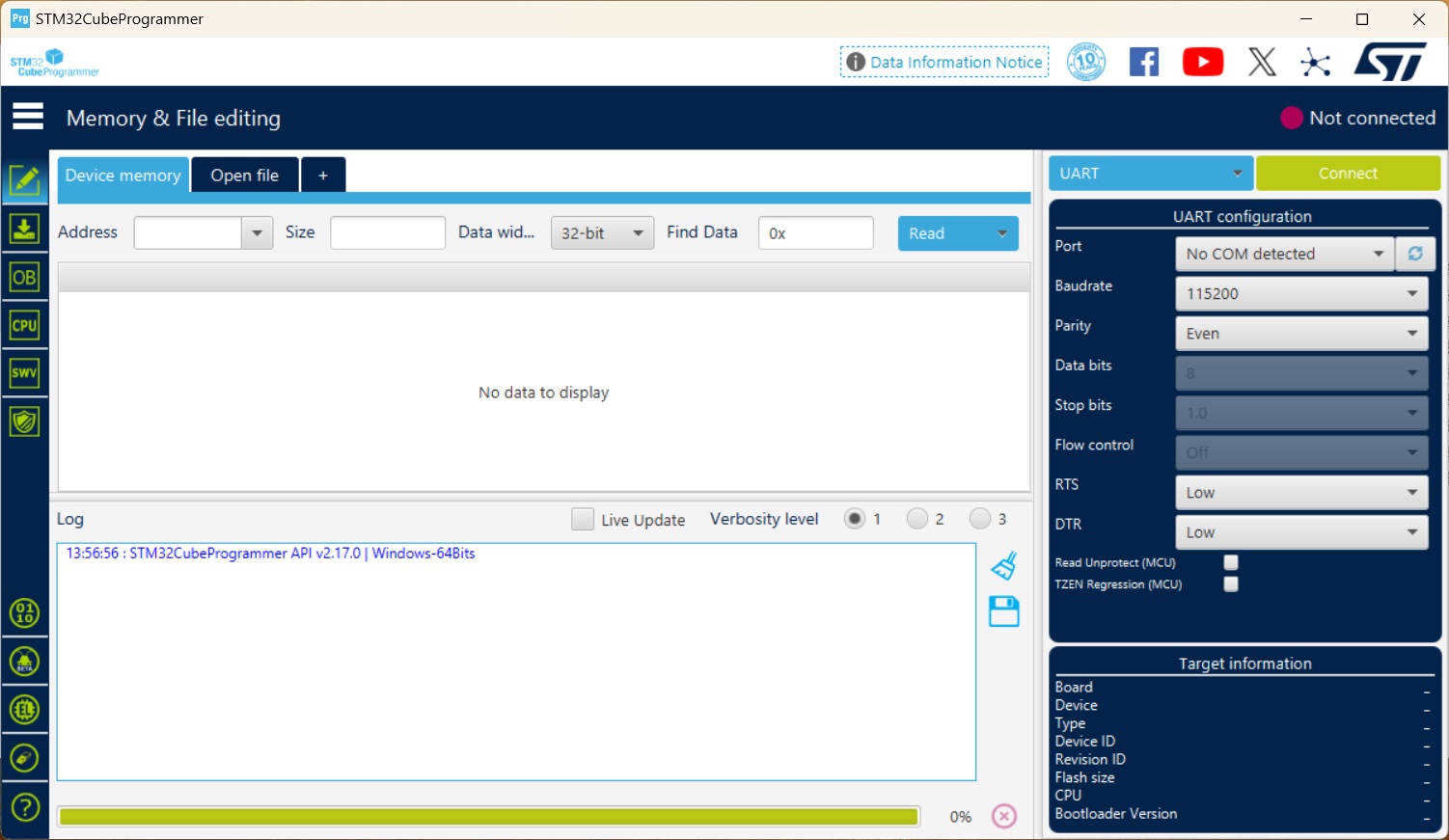The width and height of the screenshot is (1449, 840).
Task: Open the UART interface dropdown
Action: (1151, 174)
